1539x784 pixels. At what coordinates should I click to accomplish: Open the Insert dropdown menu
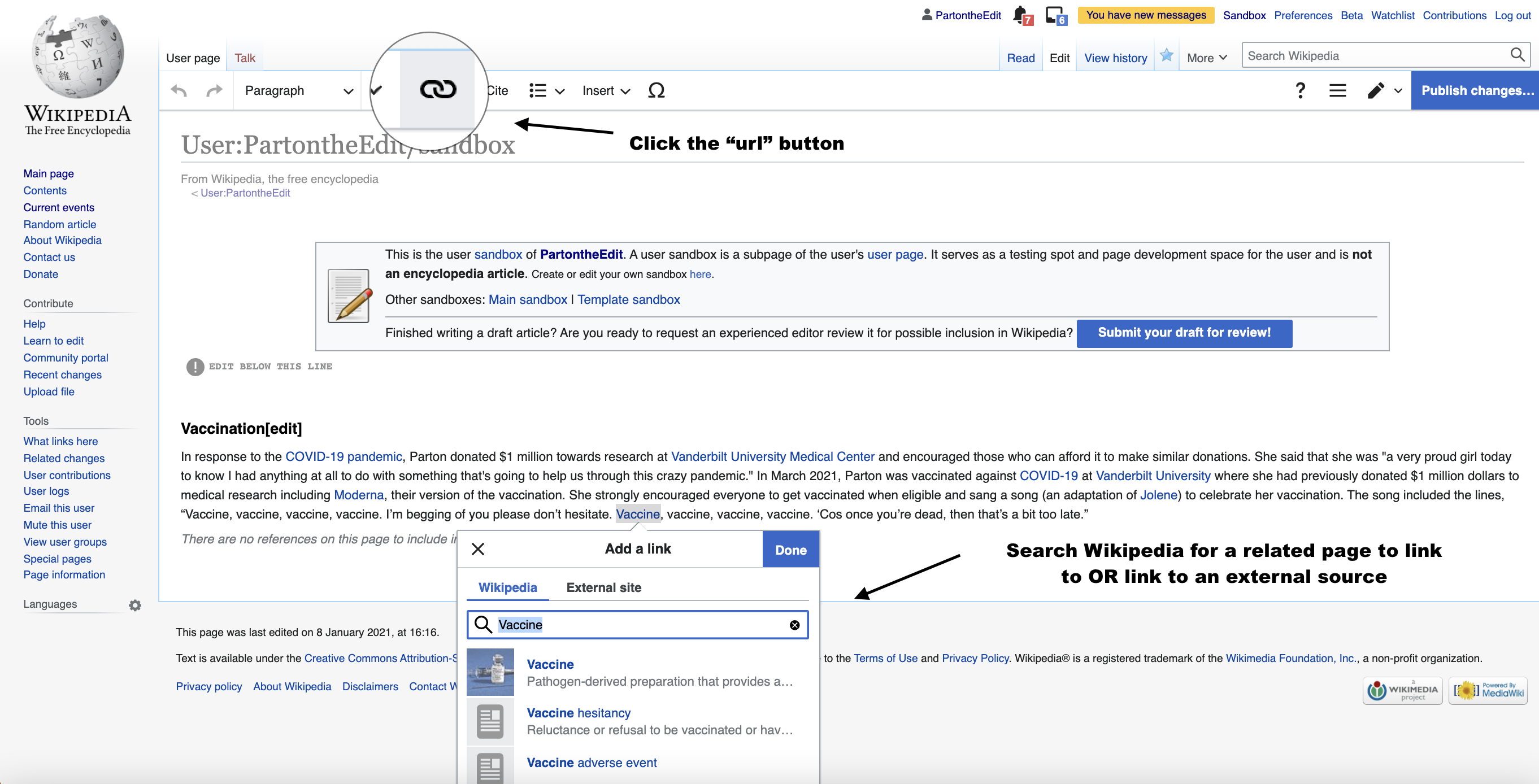(x=606, y=90)
